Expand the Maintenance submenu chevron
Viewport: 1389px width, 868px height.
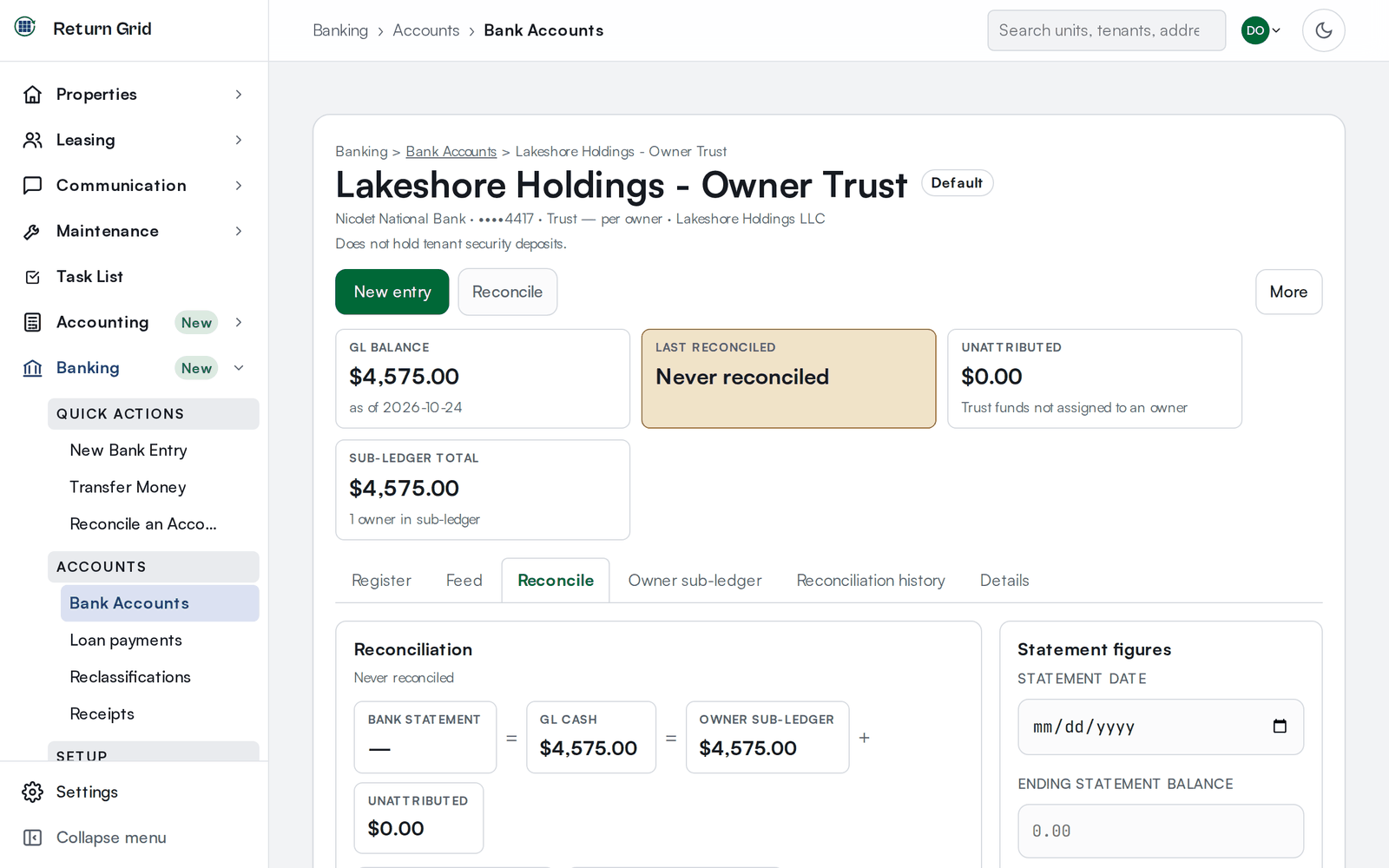coord(239,231)
